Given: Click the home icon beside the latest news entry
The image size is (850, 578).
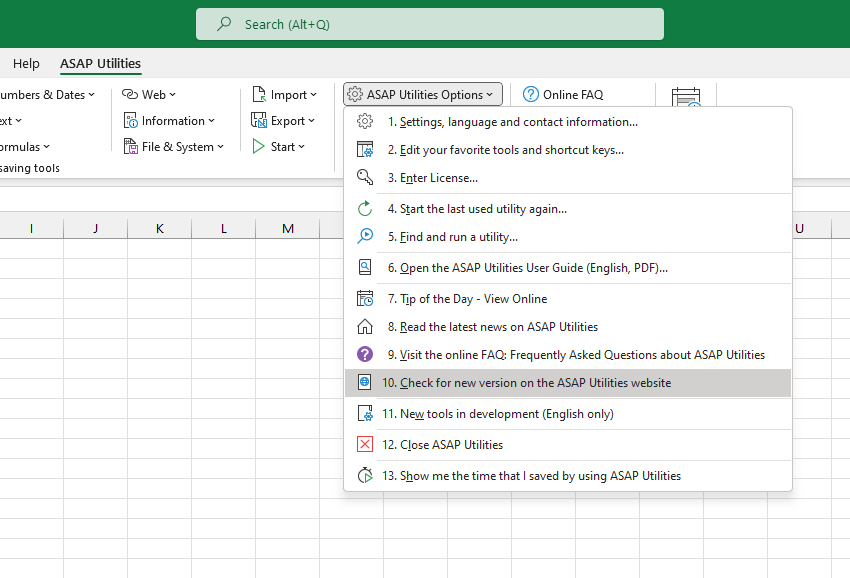Looking at the screenshot, I should [365, 326].
